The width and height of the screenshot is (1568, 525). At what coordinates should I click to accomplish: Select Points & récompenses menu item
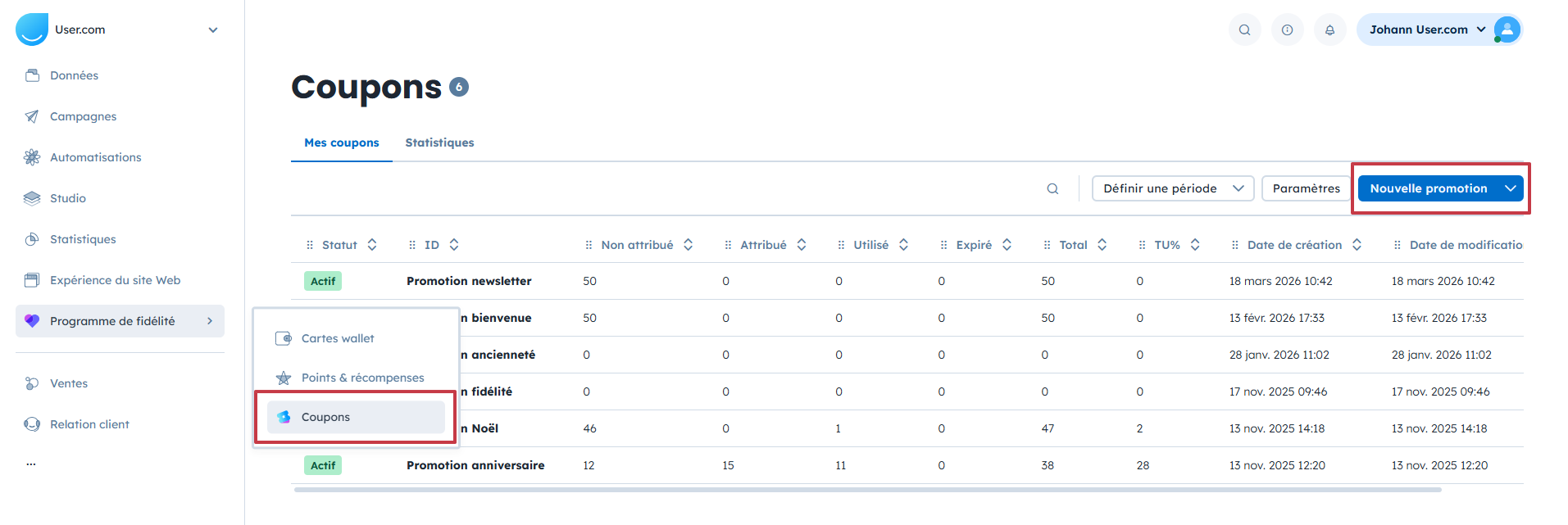click(x=362, y=378)
